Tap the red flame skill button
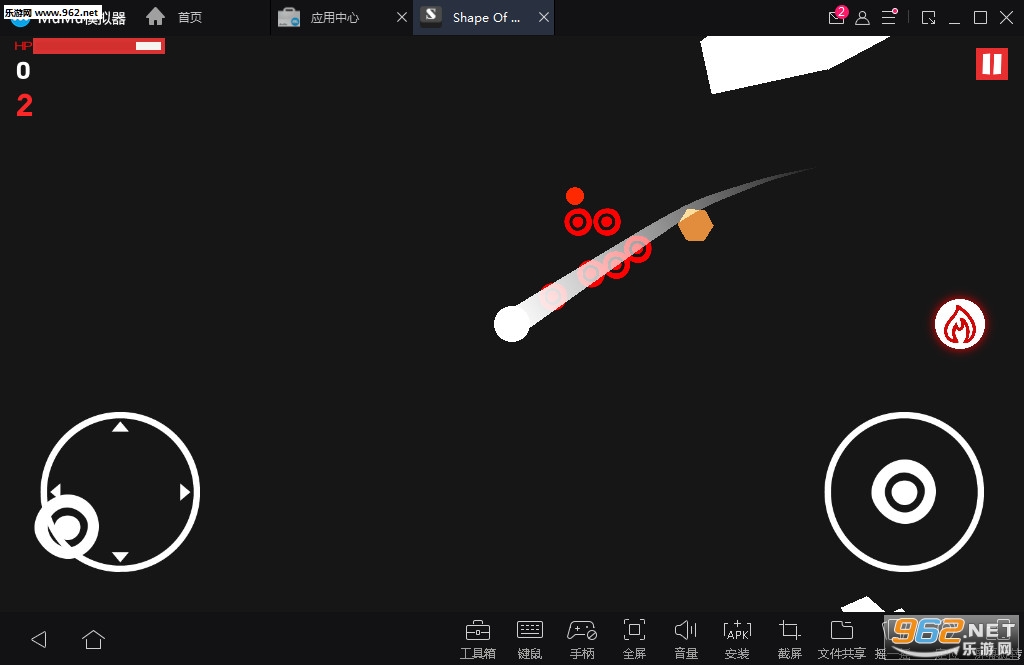Screen dimensions: 1024x665 pos(959,324)
